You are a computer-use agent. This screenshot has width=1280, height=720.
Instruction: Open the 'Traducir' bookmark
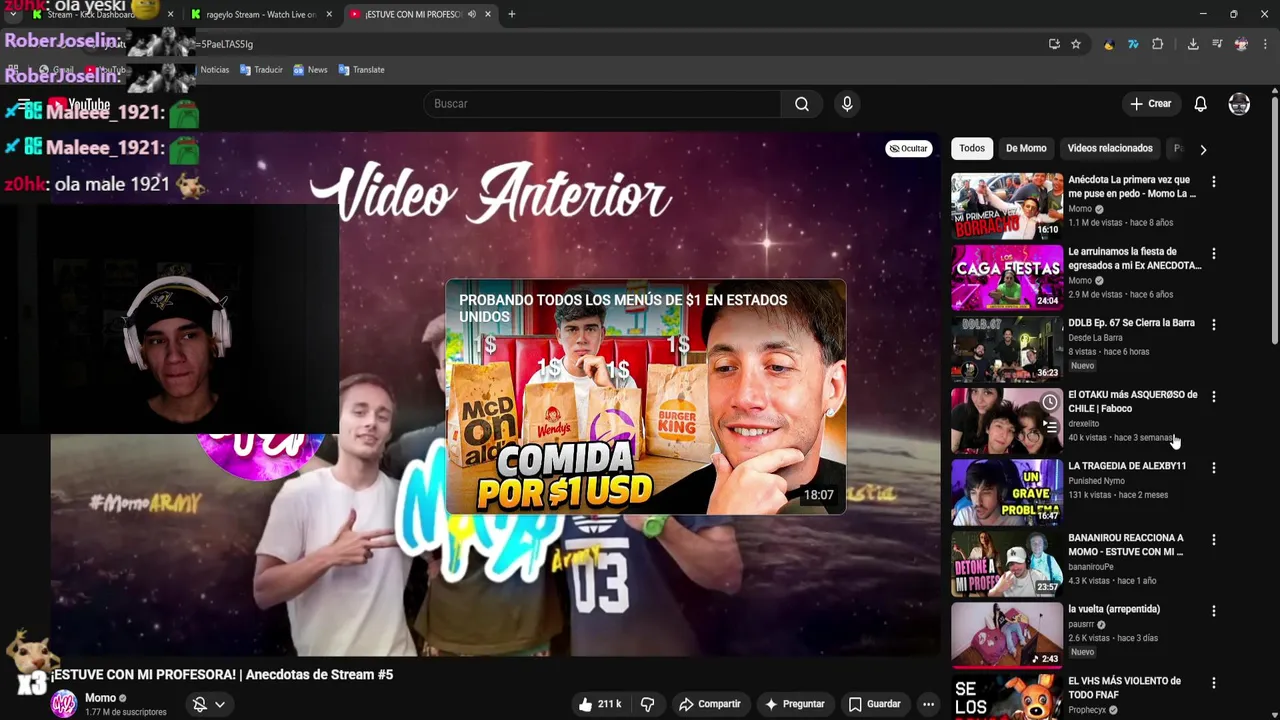point(261,70)
